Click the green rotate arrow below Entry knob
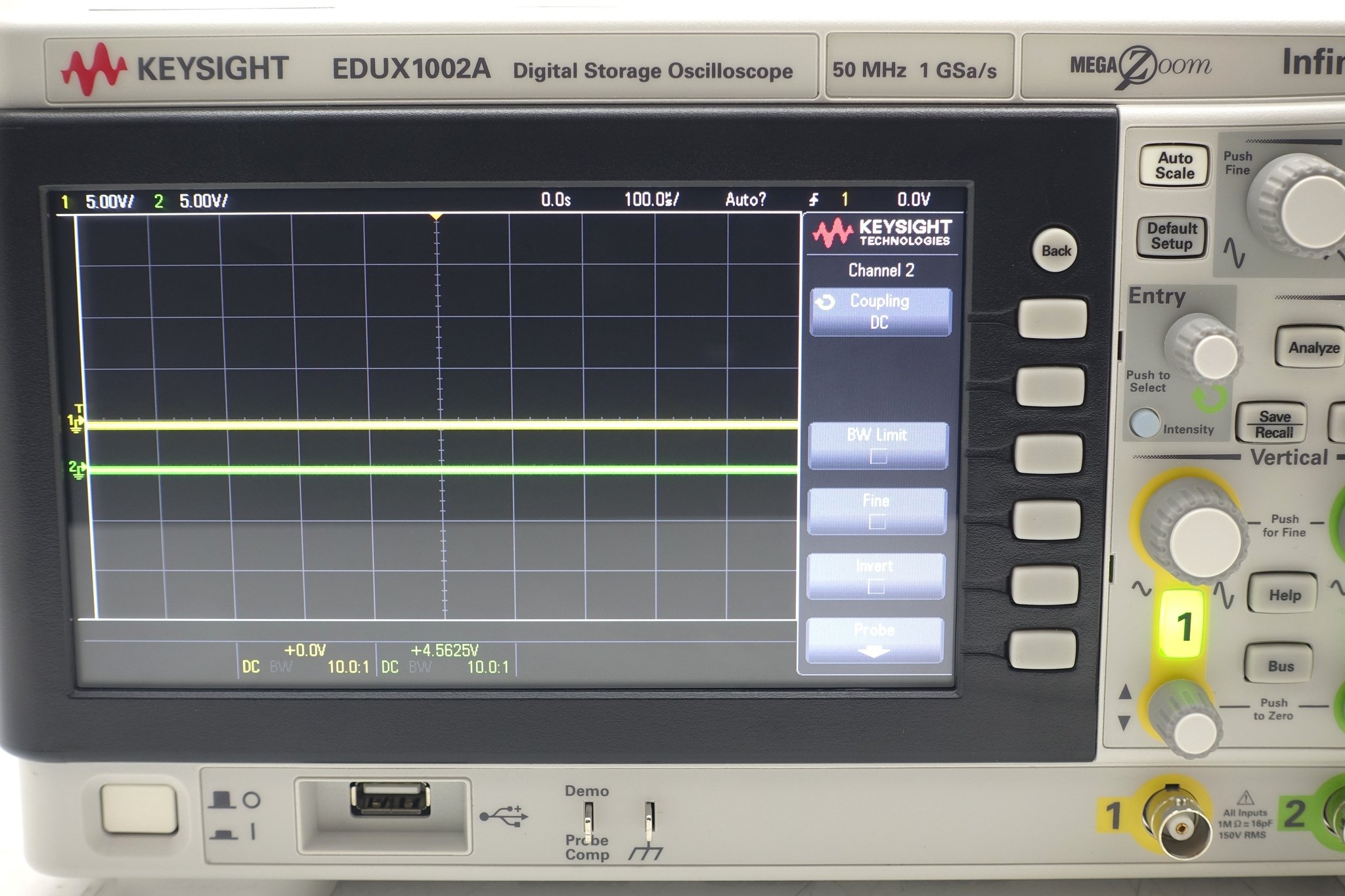Viewport: 1345px width, 896px height. 1210,398
